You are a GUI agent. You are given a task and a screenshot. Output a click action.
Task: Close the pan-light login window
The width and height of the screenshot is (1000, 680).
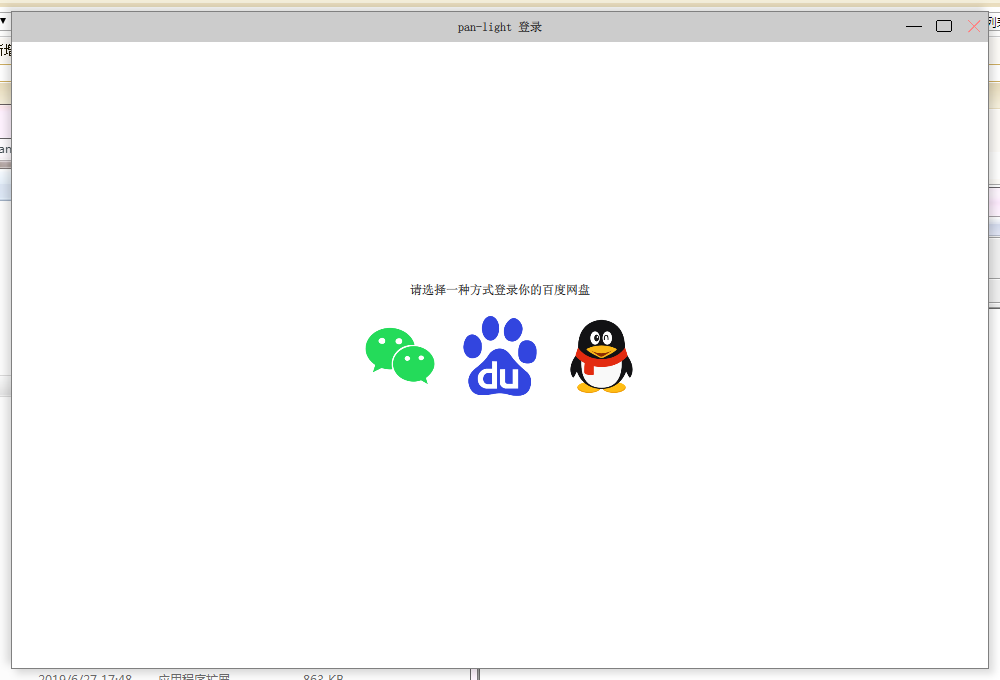point(974,26)
